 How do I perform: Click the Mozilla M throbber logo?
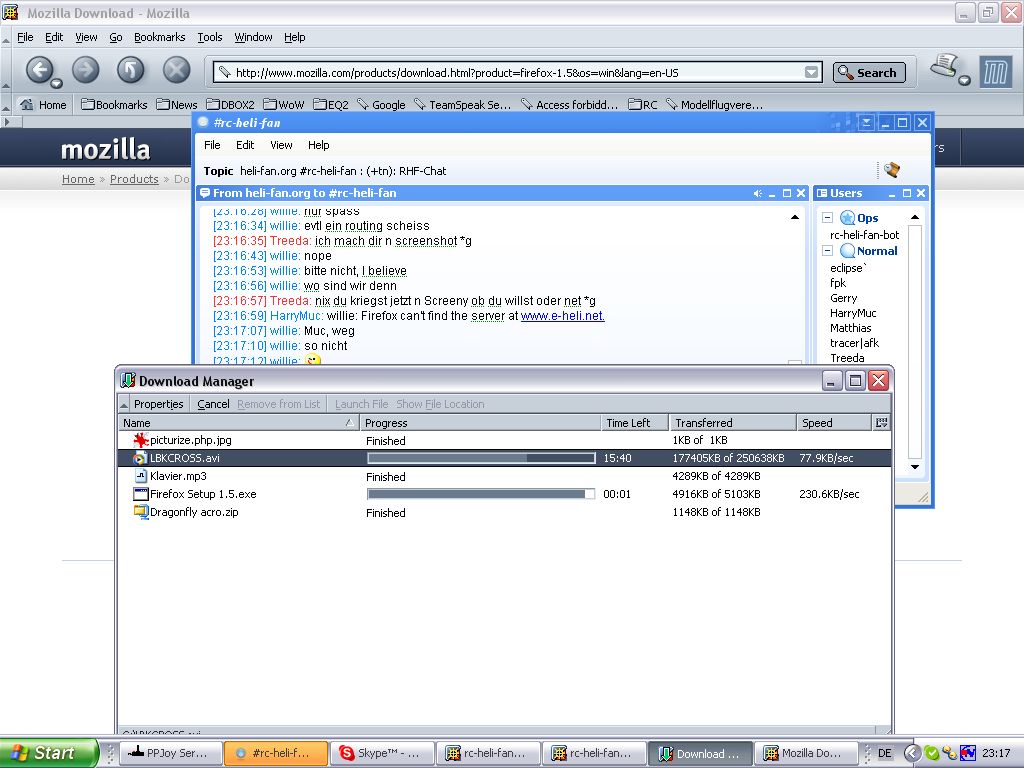[x=995, y=71]
